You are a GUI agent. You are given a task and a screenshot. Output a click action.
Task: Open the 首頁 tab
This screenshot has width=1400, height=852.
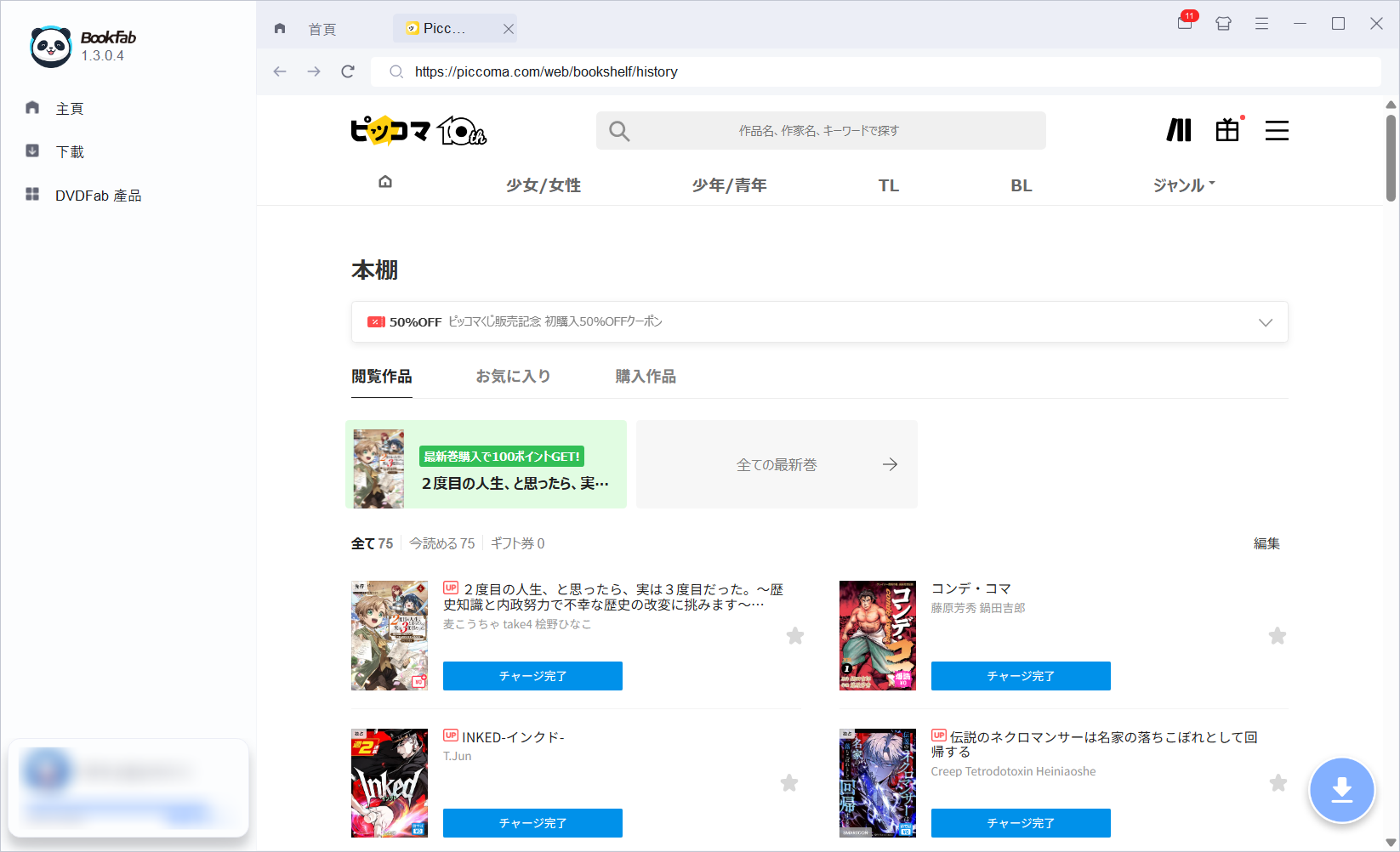coord(322,29)
